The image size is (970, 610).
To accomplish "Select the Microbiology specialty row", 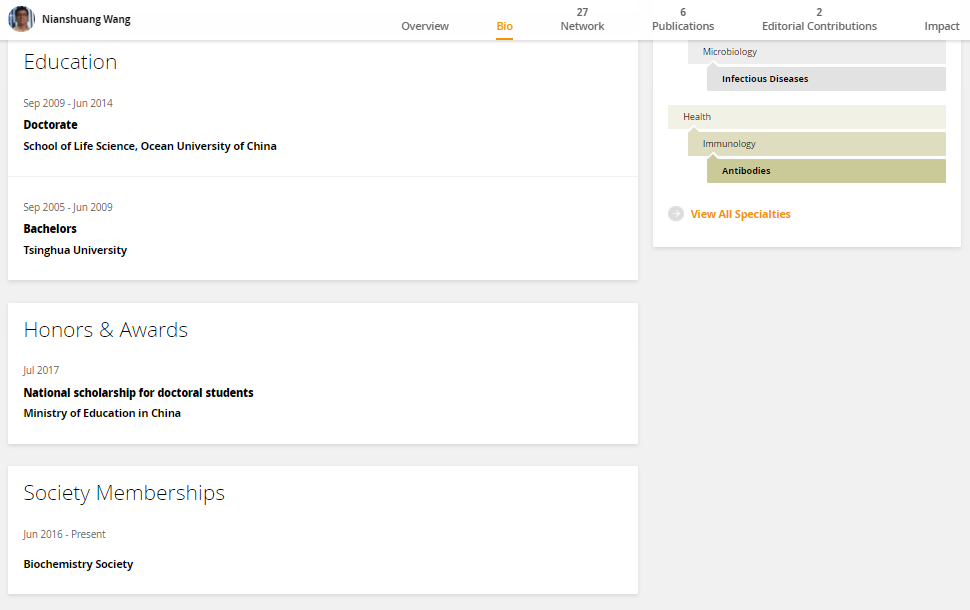I will tap(817, 52).
